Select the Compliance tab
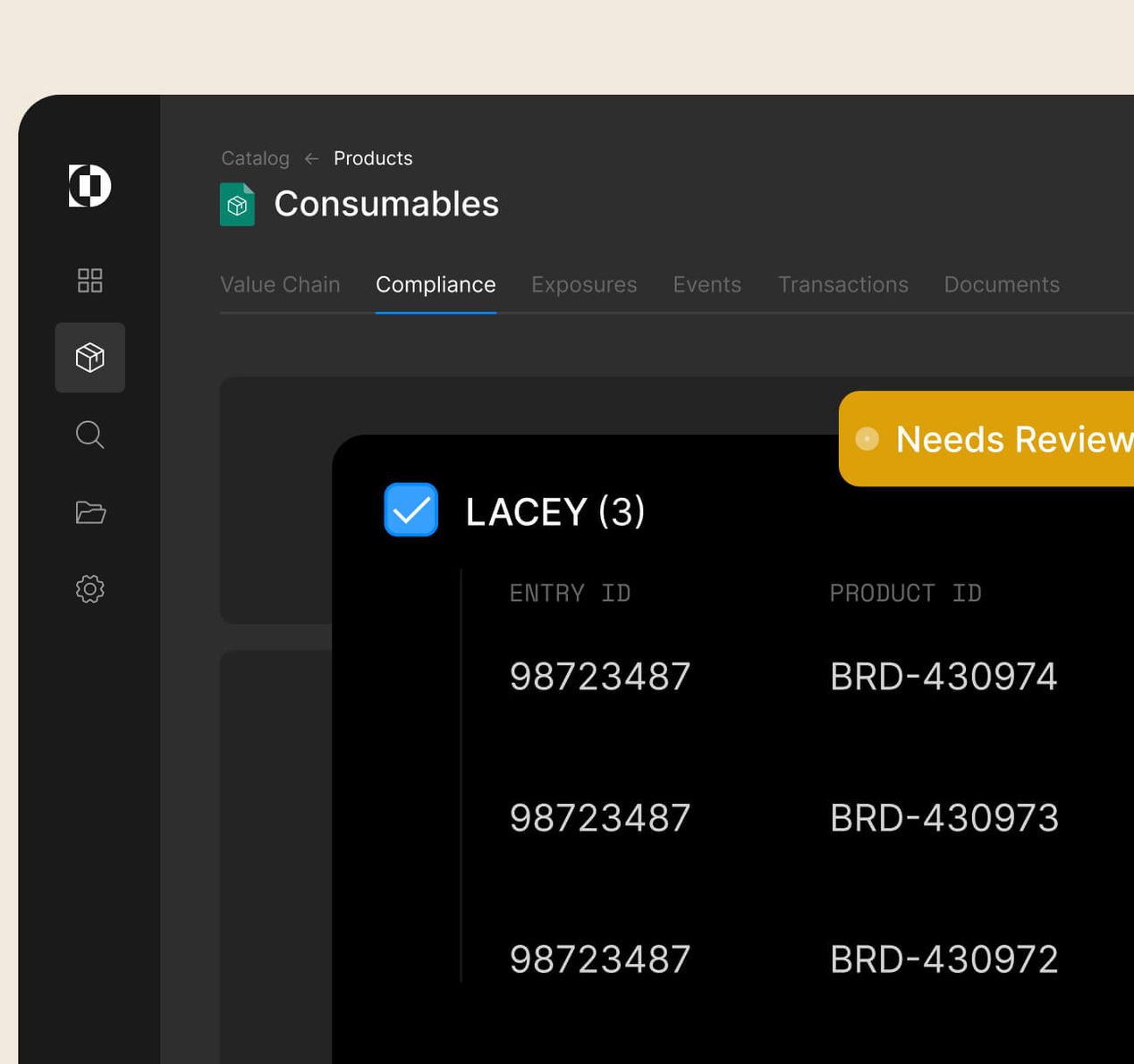The width and height of the screenshot is (1134, 1064). [436, 284]
